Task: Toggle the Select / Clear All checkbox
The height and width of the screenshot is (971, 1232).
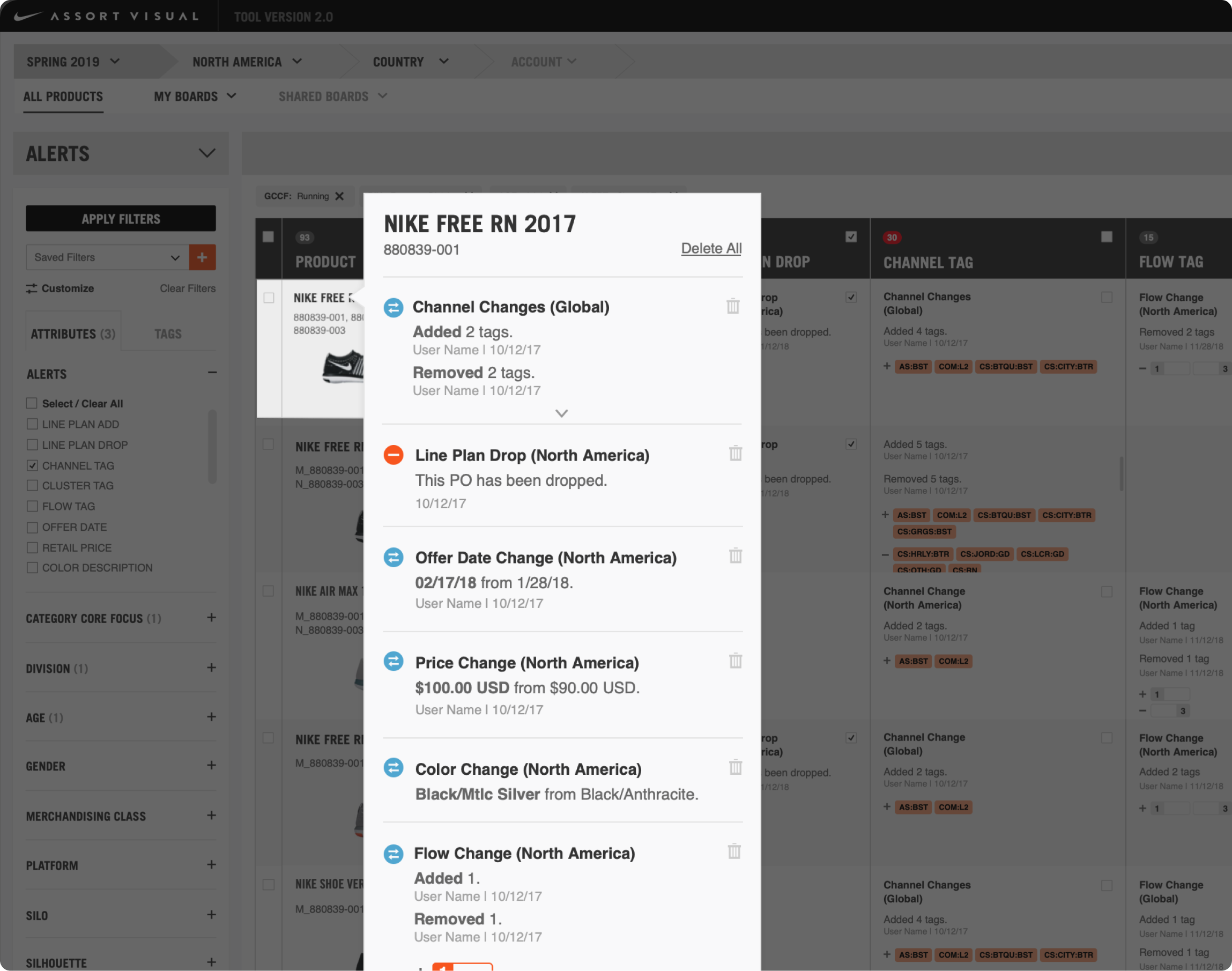Action: (x=32, y=404)
